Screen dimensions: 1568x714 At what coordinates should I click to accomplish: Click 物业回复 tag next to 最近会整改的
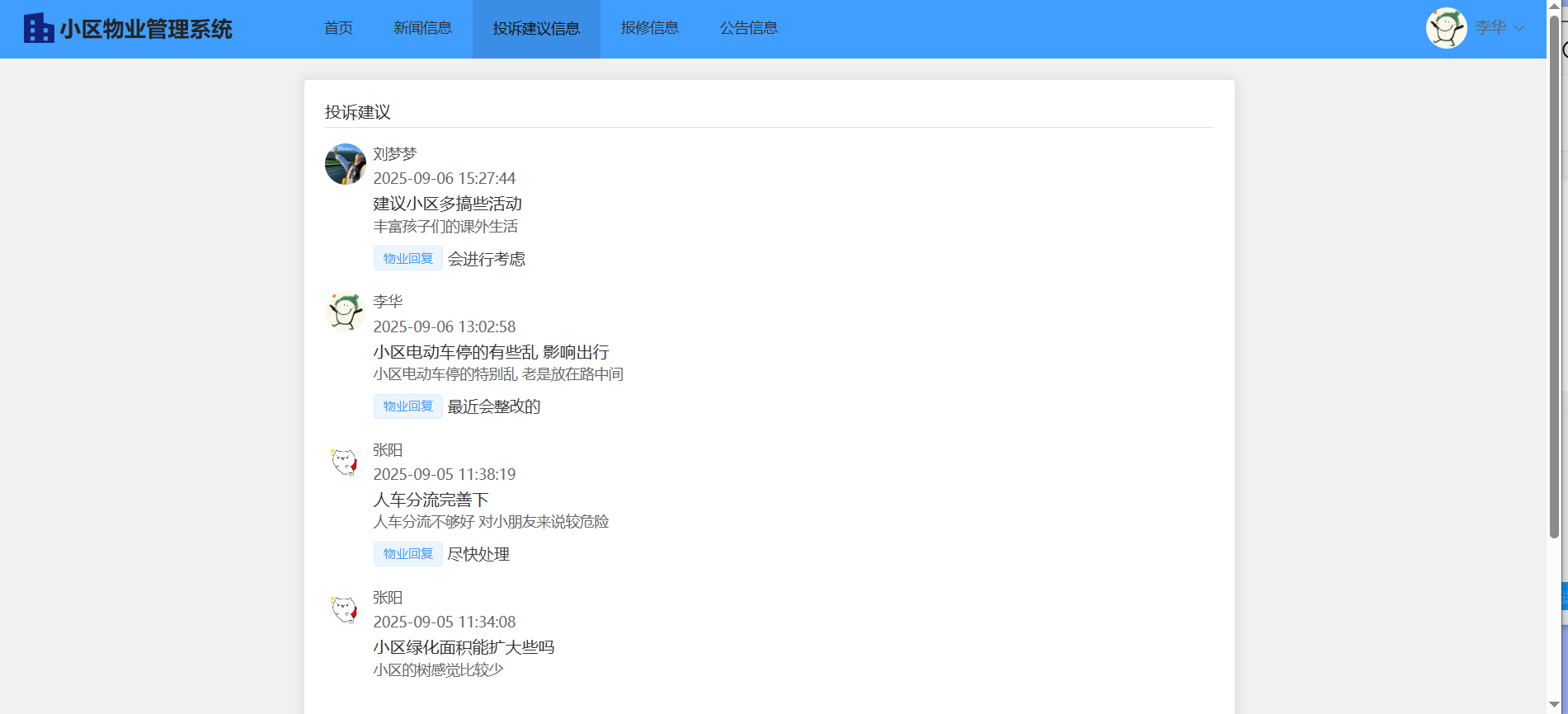pos(408,406)
